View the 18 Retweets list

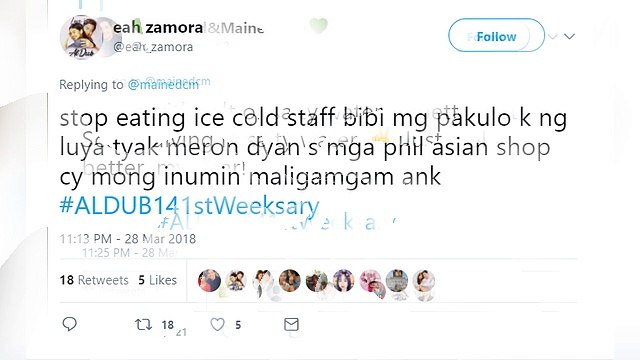click(94, 280)
